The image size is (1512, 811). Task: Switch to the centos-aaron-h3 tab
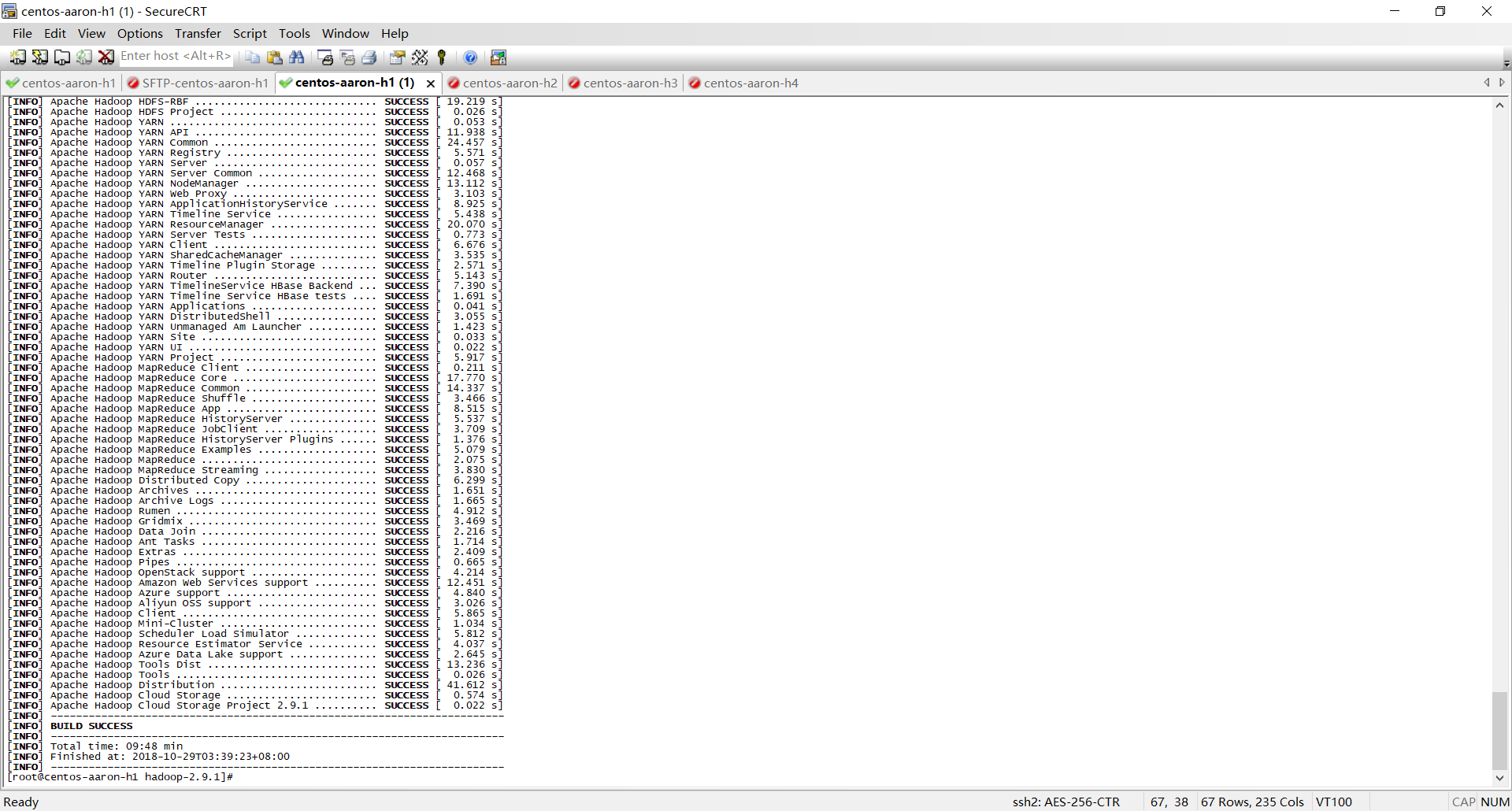pyautogui.click(x=623, y=83)
